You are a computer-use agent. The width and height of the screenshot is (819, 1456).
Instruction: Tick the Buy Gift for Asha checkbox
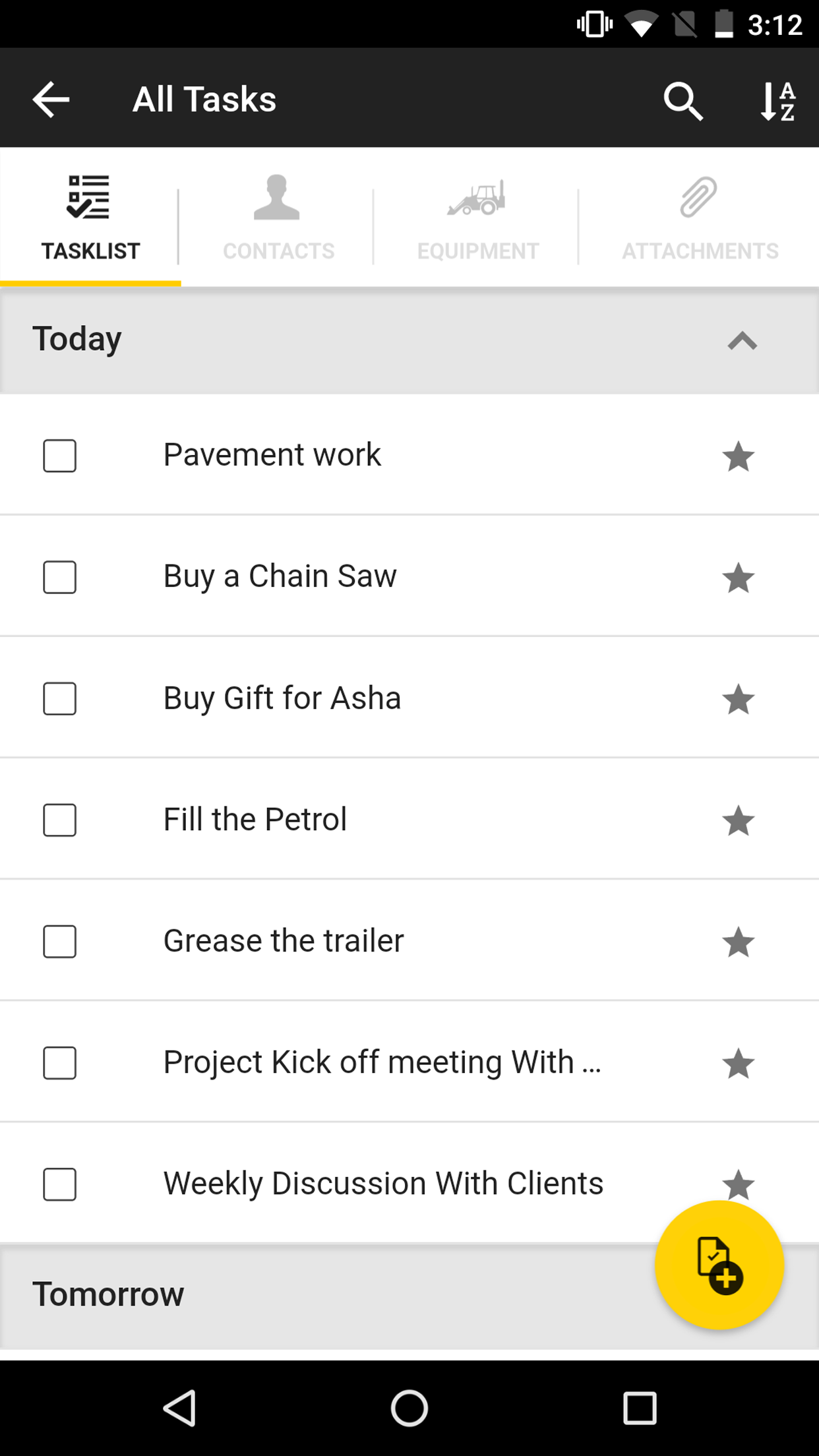(x=59, y=698)
